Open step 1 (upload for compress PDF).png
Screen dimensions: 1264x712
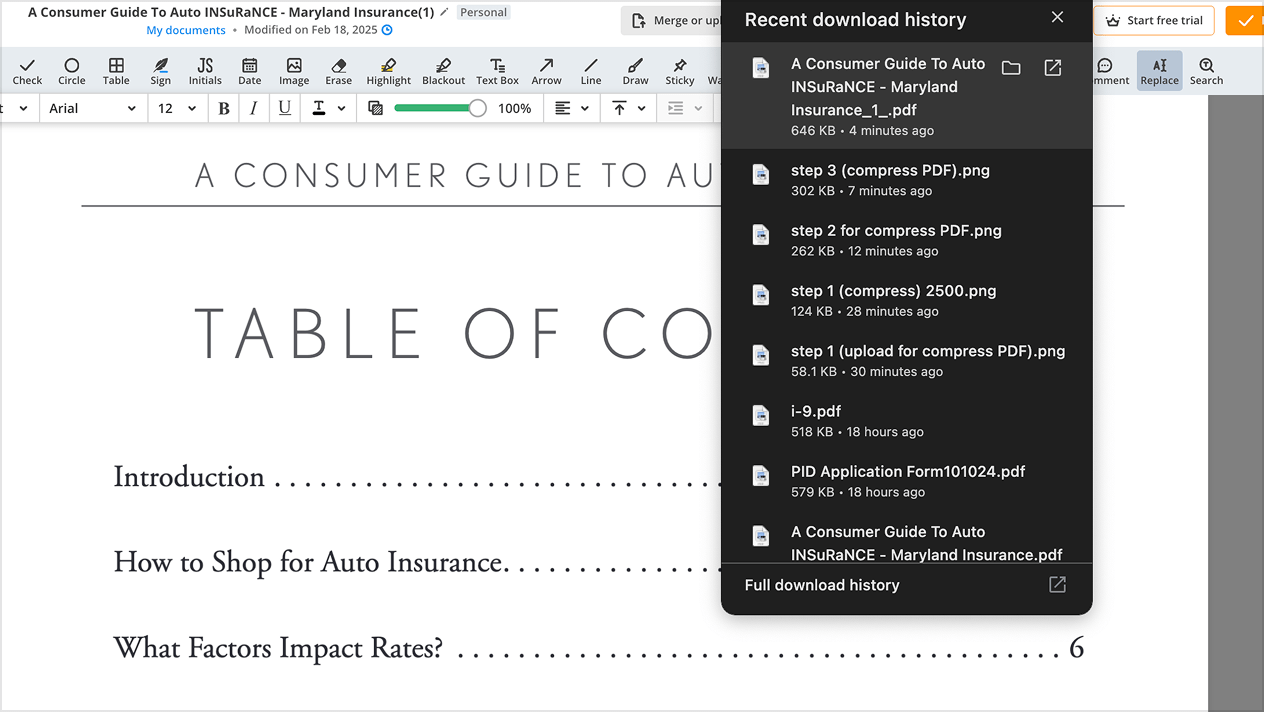[906, 360]
